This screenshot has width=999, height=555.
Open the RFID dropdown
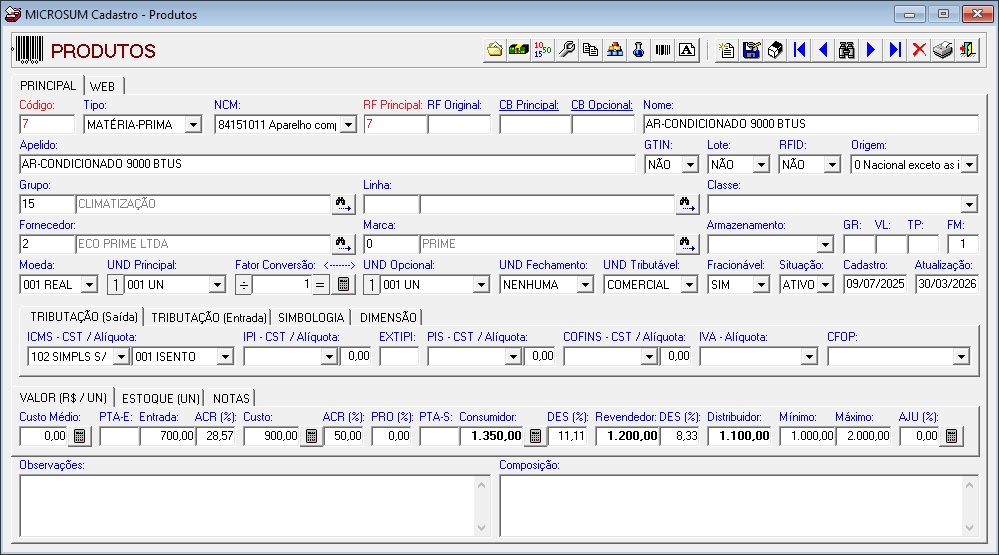pyautogui.click(x=832, y=164)
